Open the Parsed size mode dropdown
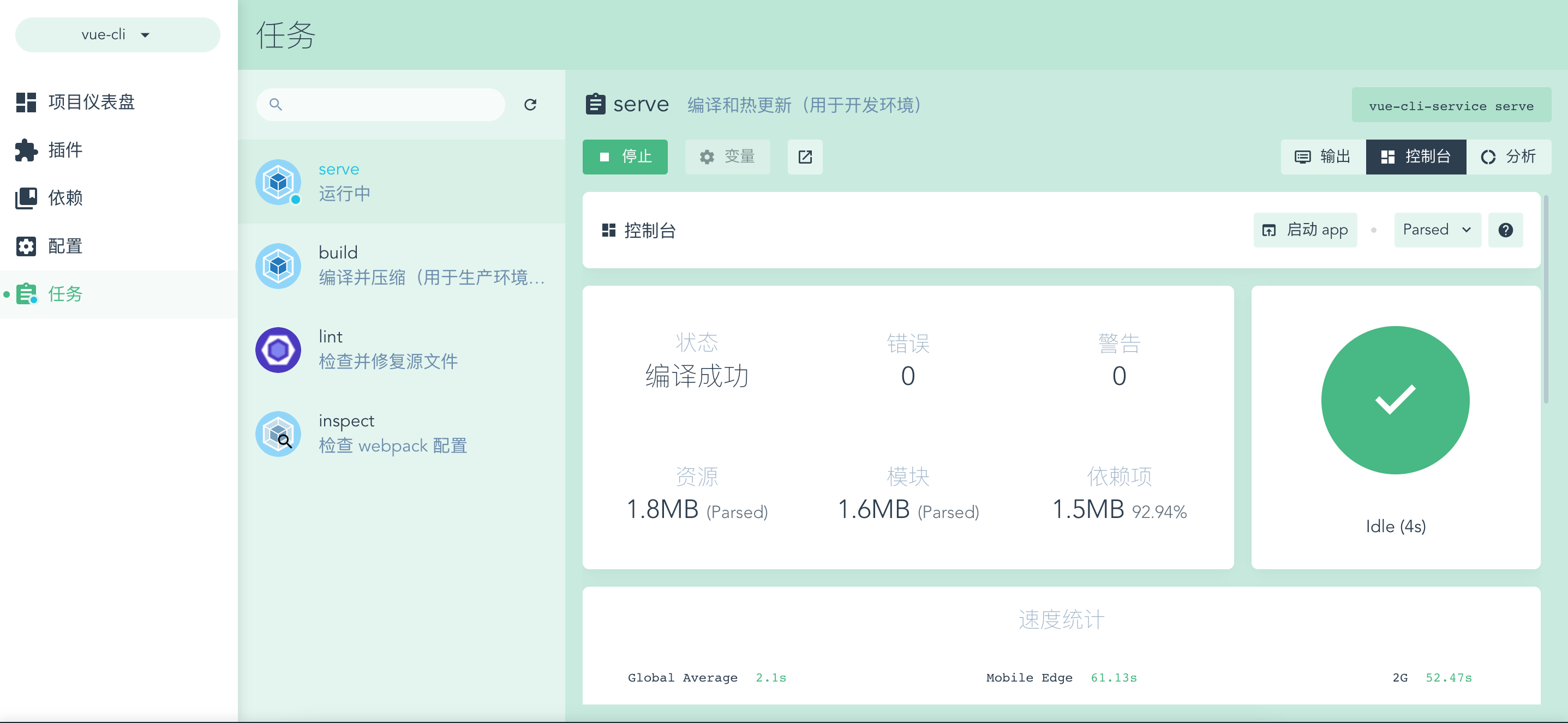The height and width of the screenshot is (723, 1568). pos(1437,230)
